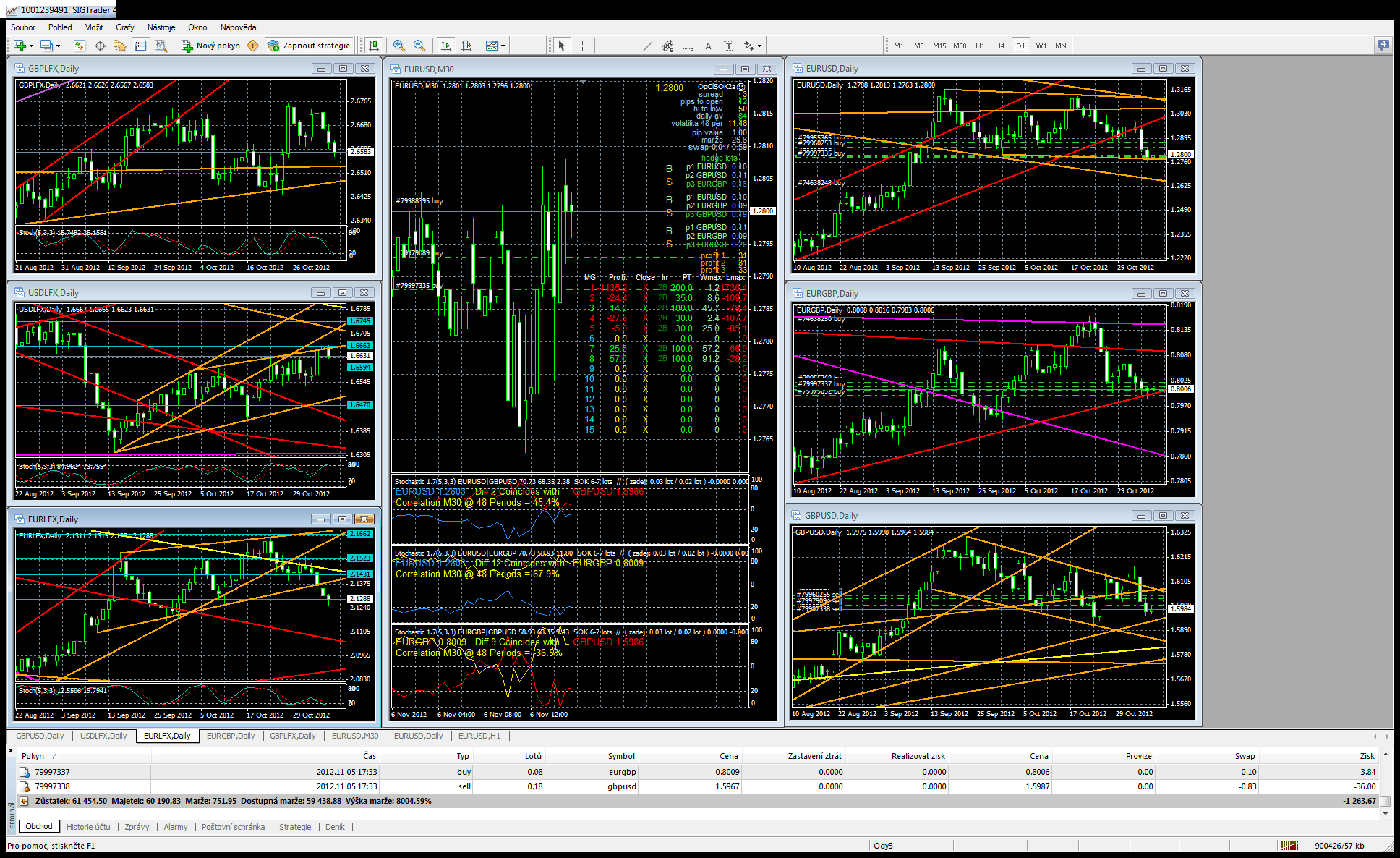The height and width of the screenshot is (858, 1400).
Task: Click the Nový pokyn button
Action: point(210,46)
